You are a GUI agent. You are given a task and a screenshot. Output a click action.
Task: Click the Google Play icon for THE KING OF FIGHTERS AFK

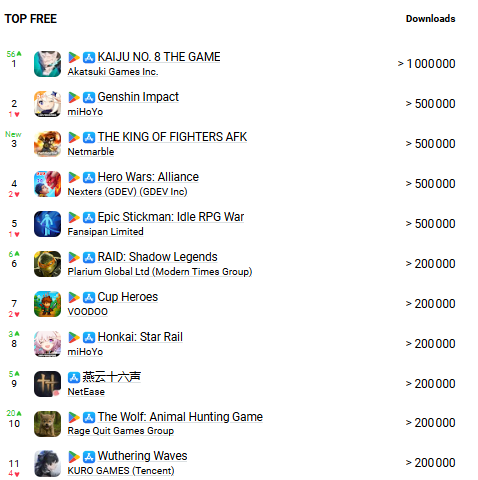coord(74,137)
